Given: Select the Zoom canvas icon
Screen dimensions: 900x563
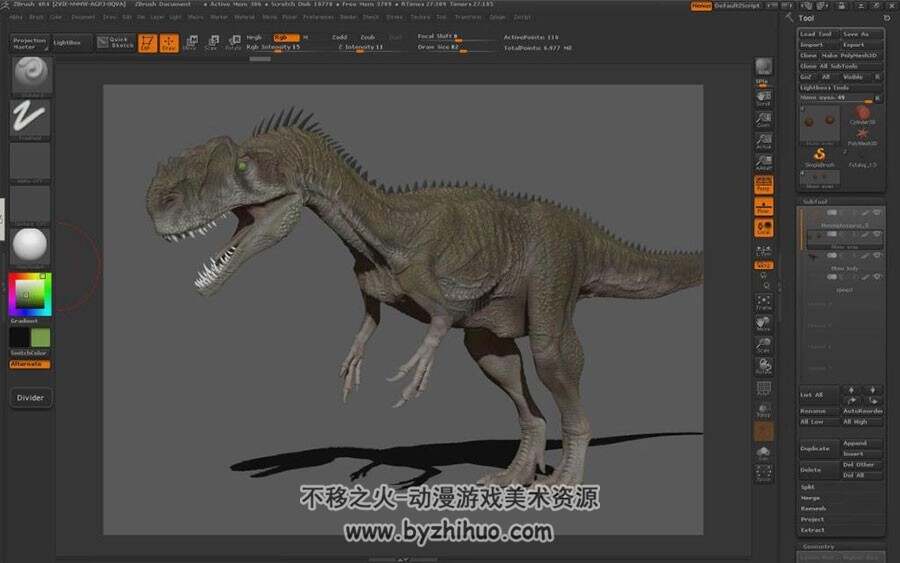Looking at the screenshot, I should point(763,119).
